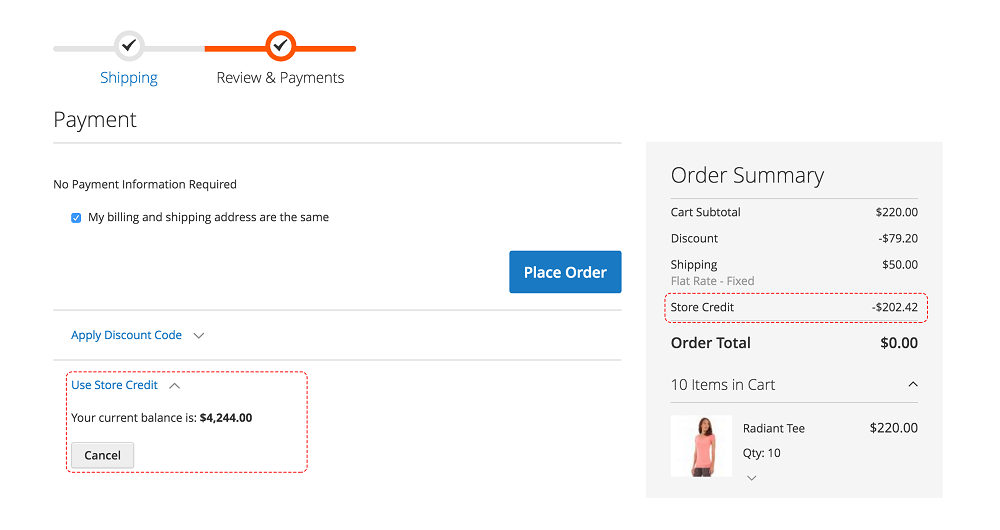Click the Store Credit line in summary
Image resolution: width=1000 pixels, height=530 pixels.
click(x=703, y=307)
